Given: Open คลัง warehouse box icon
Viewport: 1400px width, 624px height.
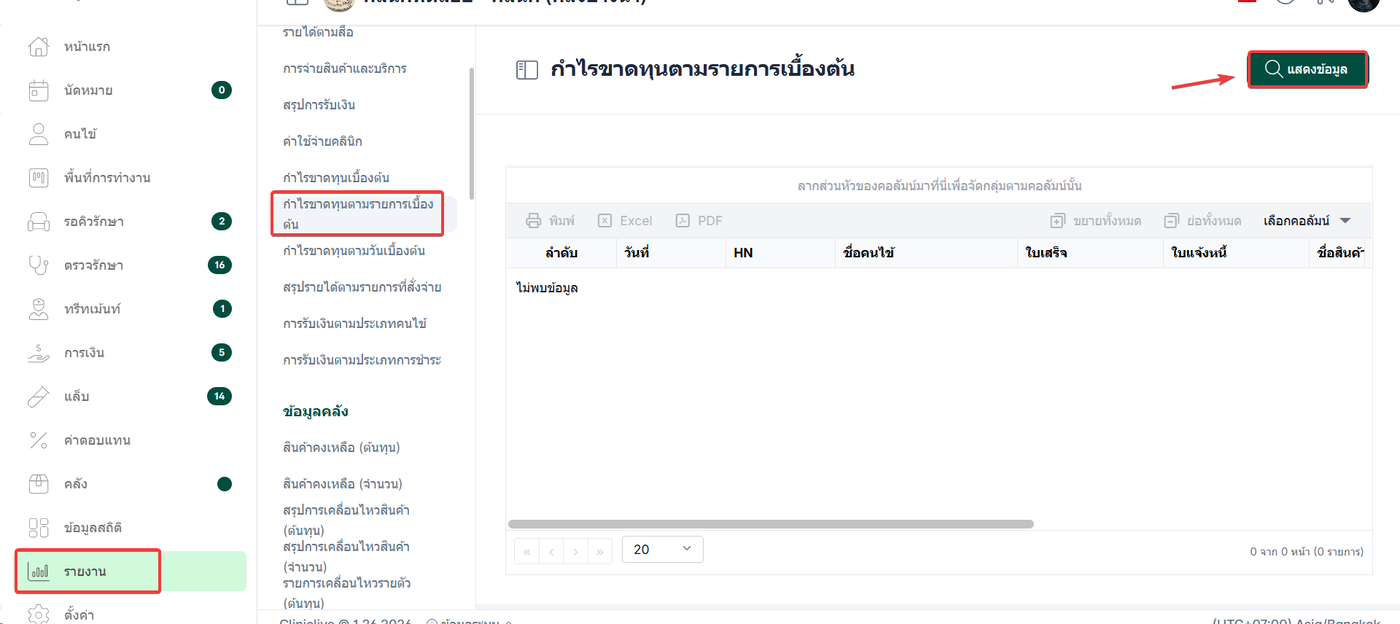Looking at the screenshot, I should click(x=38, y=484).
